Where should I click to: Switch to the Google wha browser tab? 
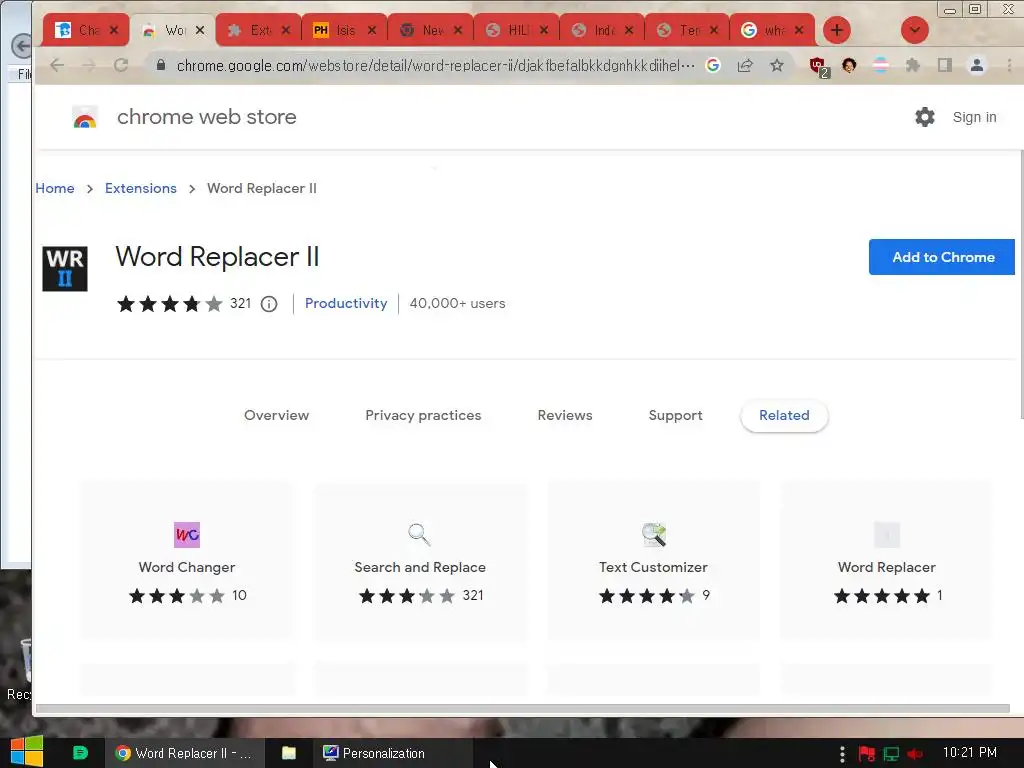click(772, 30)
